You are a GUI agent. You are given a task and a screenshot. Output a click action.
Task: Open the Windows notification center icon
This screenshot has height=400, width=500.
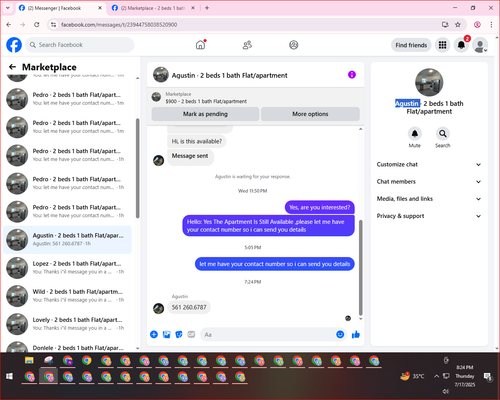click(x=488, y=376)
